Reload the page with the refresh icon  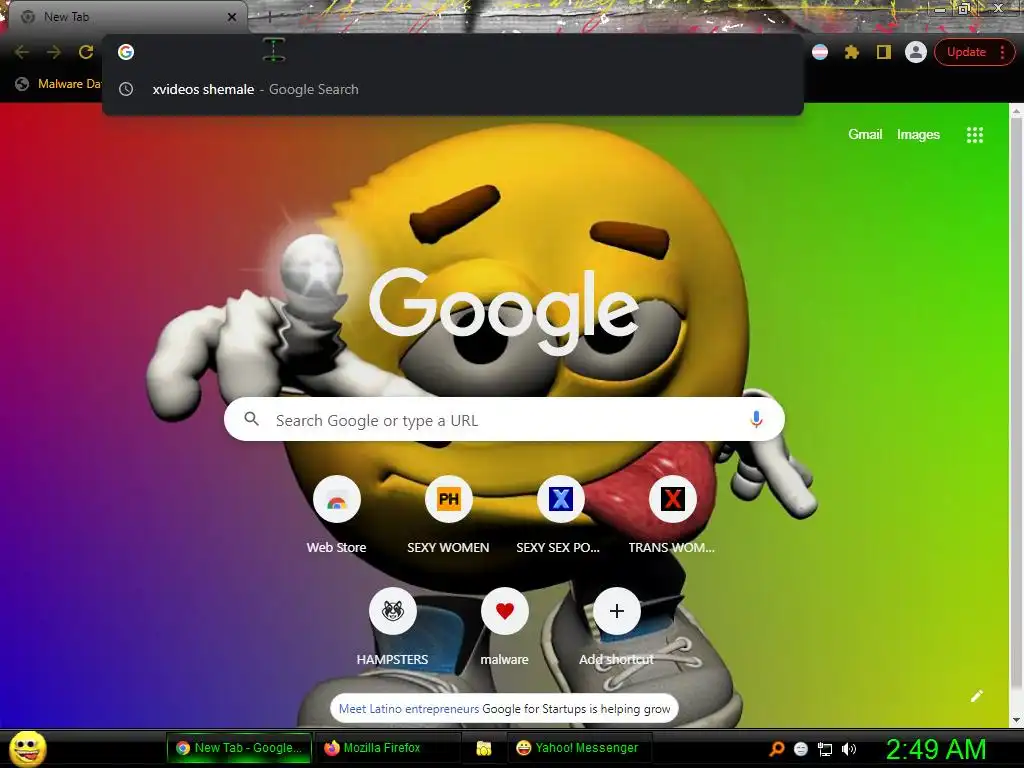(x=86, y=52)
